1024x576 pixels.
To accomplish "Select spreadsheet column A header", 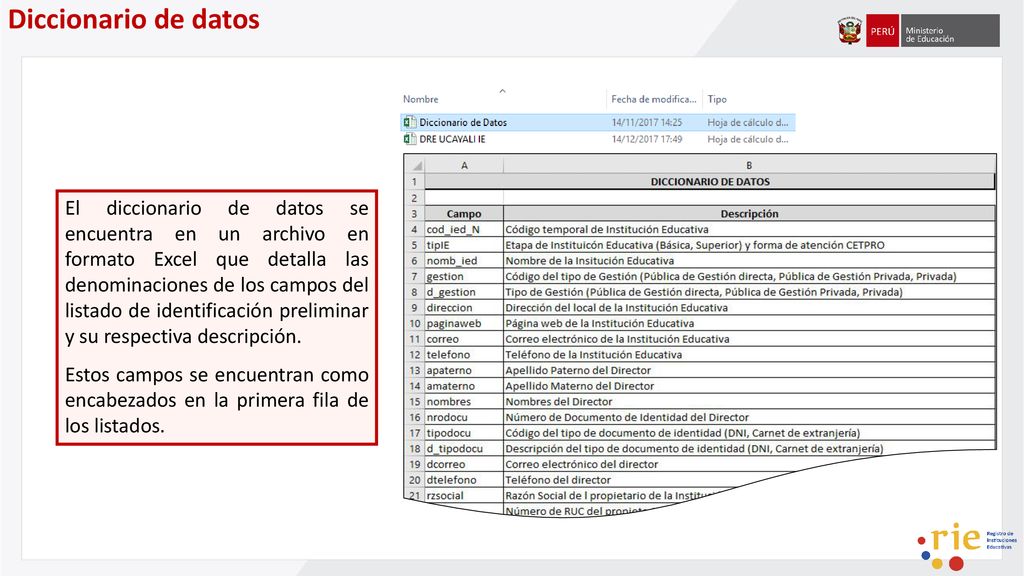I will (x=464, y=166).
